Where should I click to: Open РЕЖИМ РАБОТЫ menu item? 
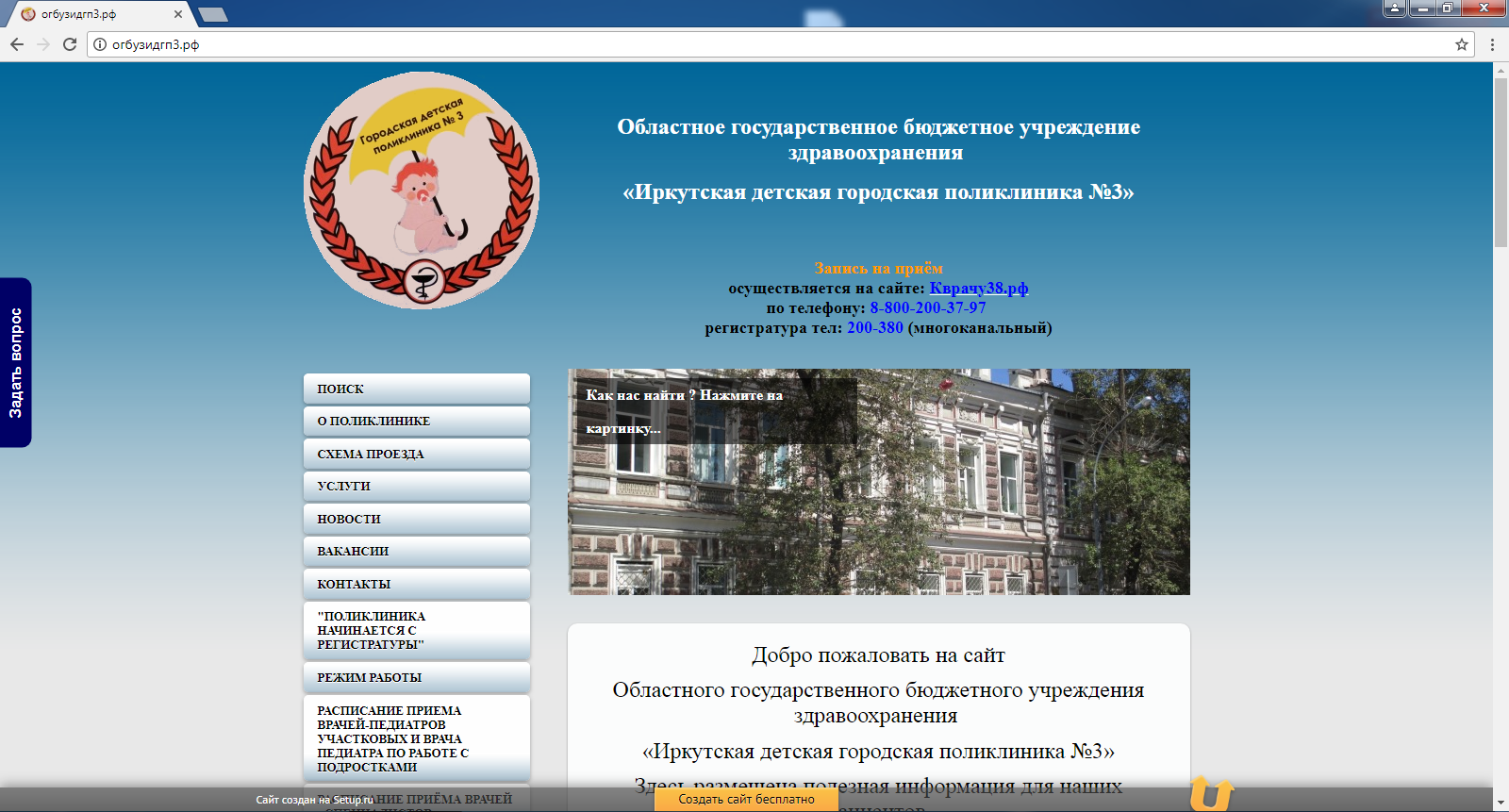point(417,677)
